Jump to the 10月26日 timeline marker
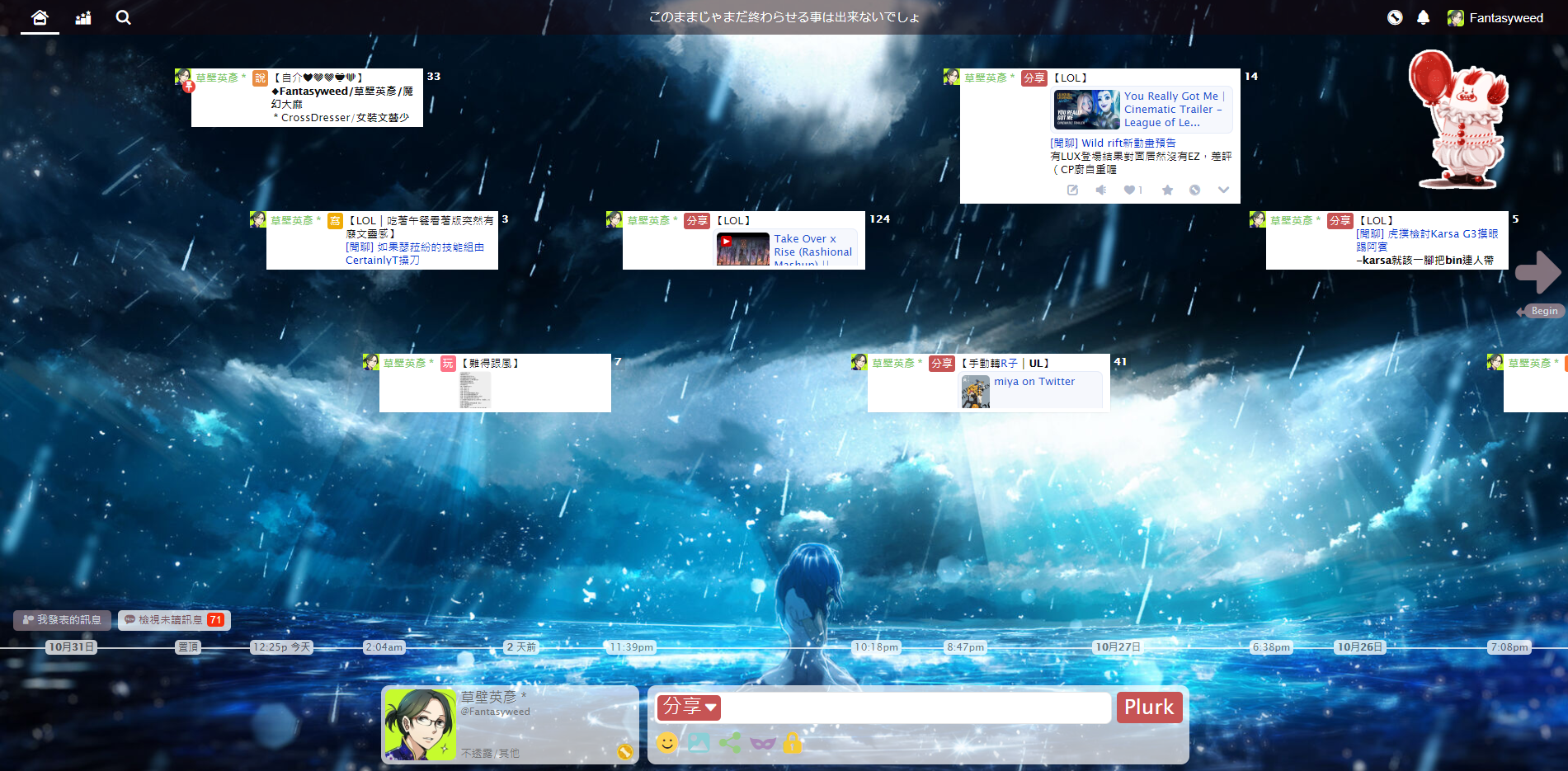1568x771 pixels. point(1359,647)
